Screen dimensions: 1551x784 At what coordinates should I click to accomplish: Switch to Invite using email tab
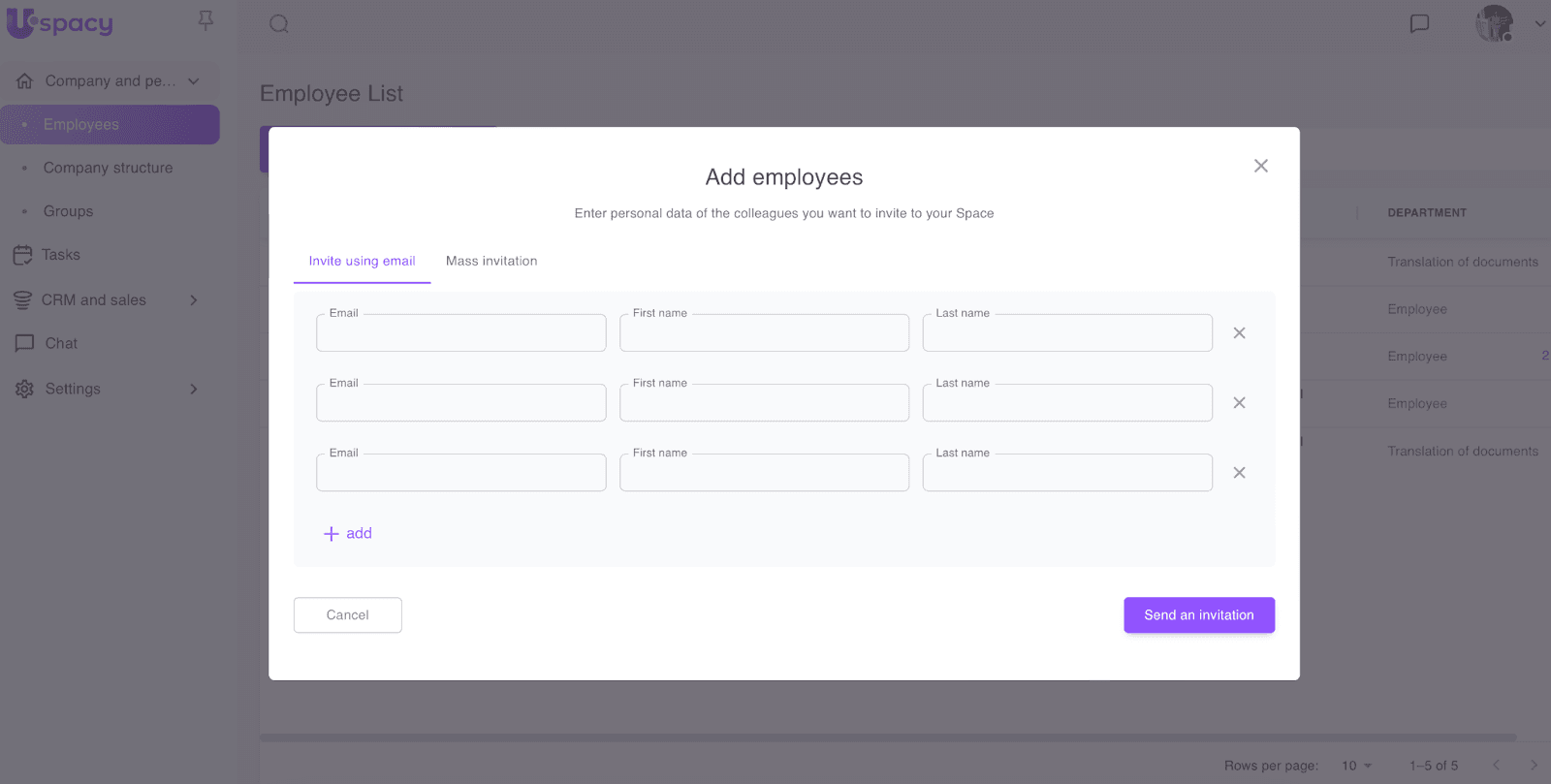point(362,262)
